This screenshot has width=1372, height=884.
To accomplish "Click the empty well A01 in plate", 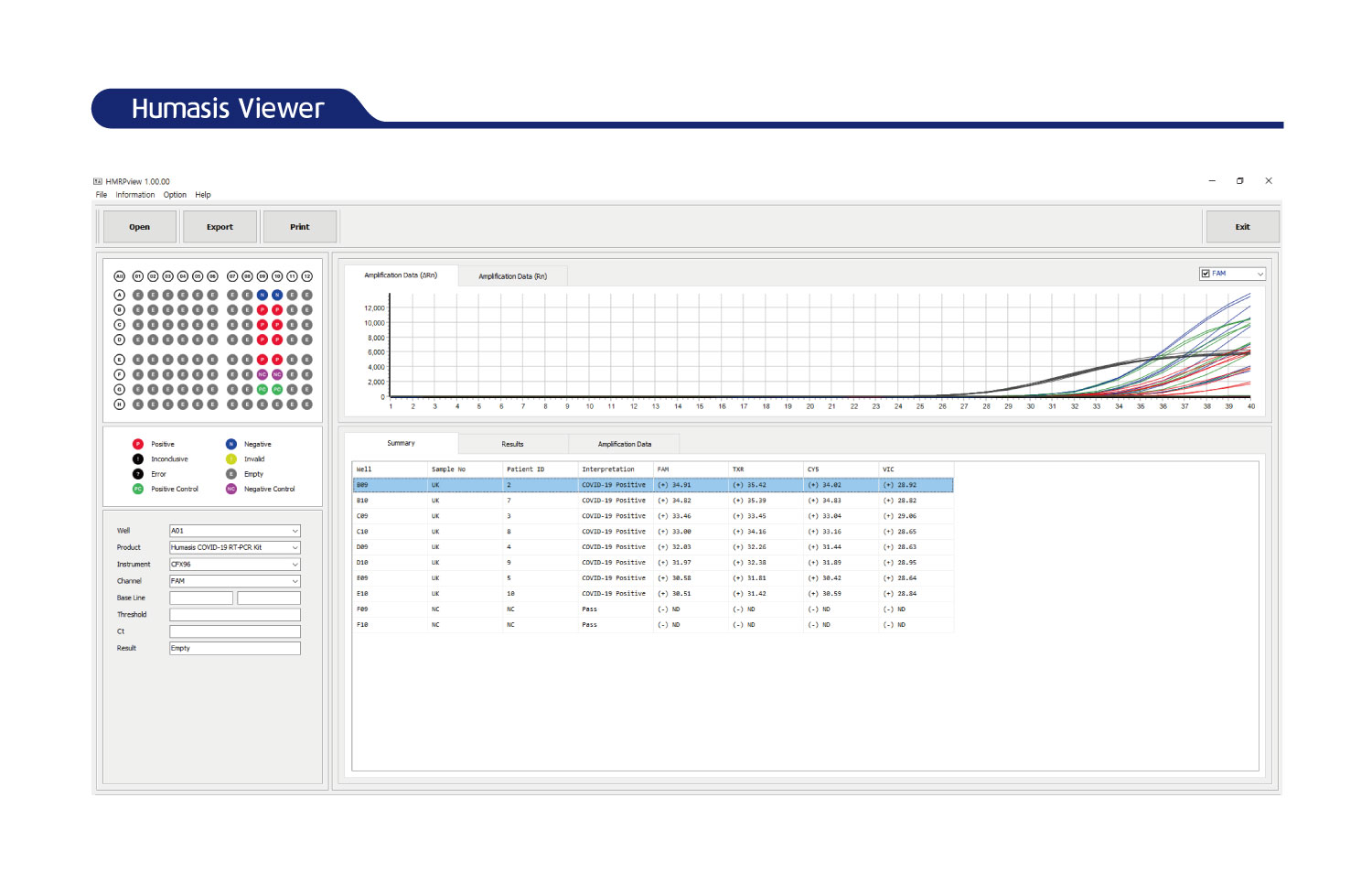I will [x=138, y=295].
